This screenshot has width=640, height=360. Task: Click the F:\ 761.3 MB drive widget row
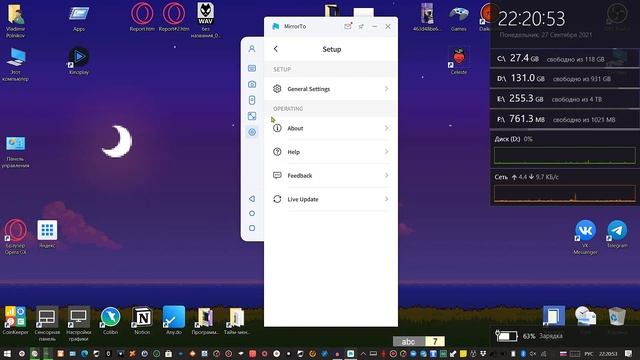coord(565,119)
